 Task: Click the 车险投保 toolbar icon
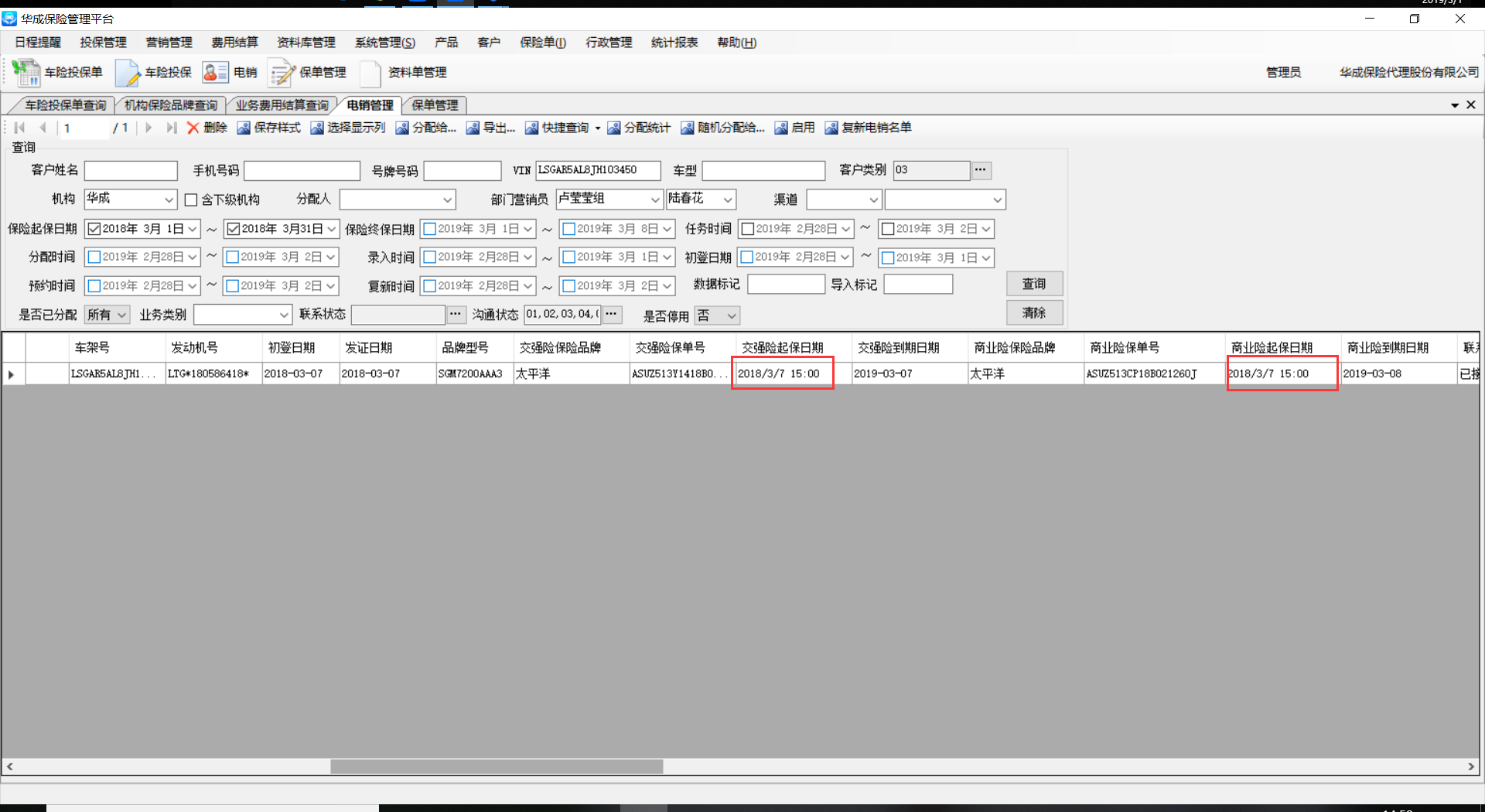pos(153,73)
